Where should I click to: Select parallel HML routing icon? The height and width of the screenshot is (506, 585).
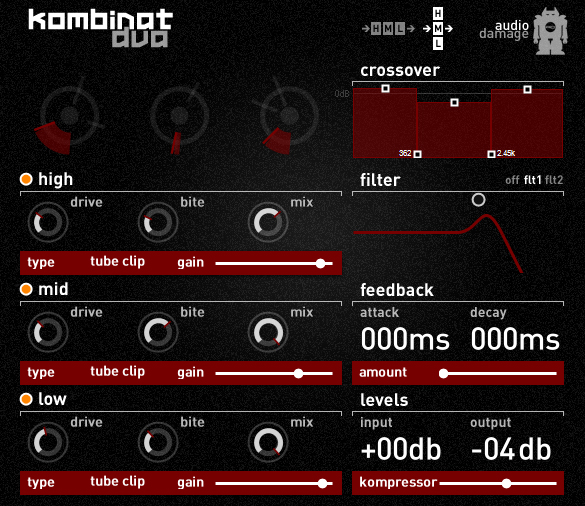tap(438, 28)
